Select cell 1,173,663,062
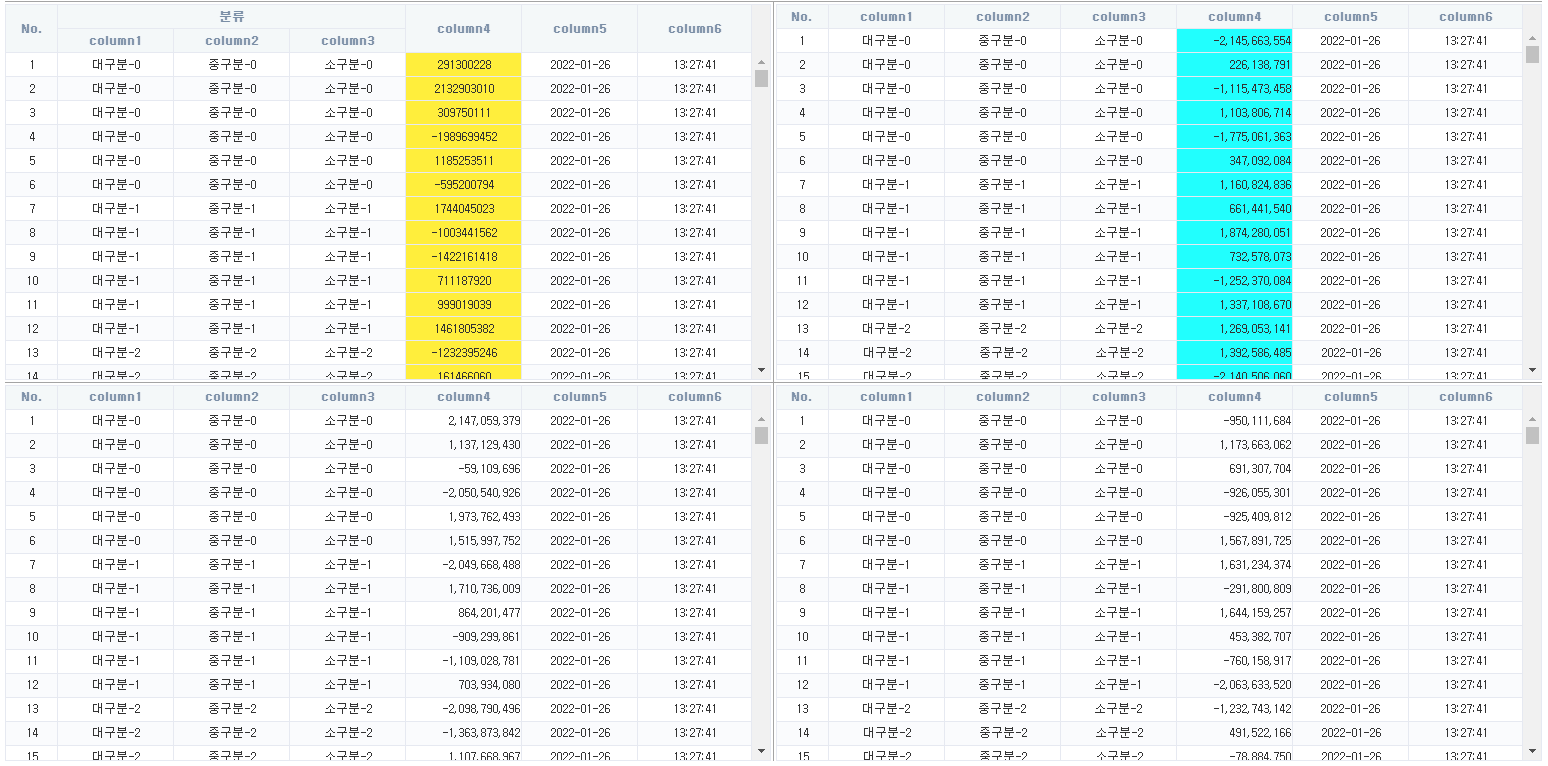The width and height of the screenshot is (1548, 766). coord(1235,445)
